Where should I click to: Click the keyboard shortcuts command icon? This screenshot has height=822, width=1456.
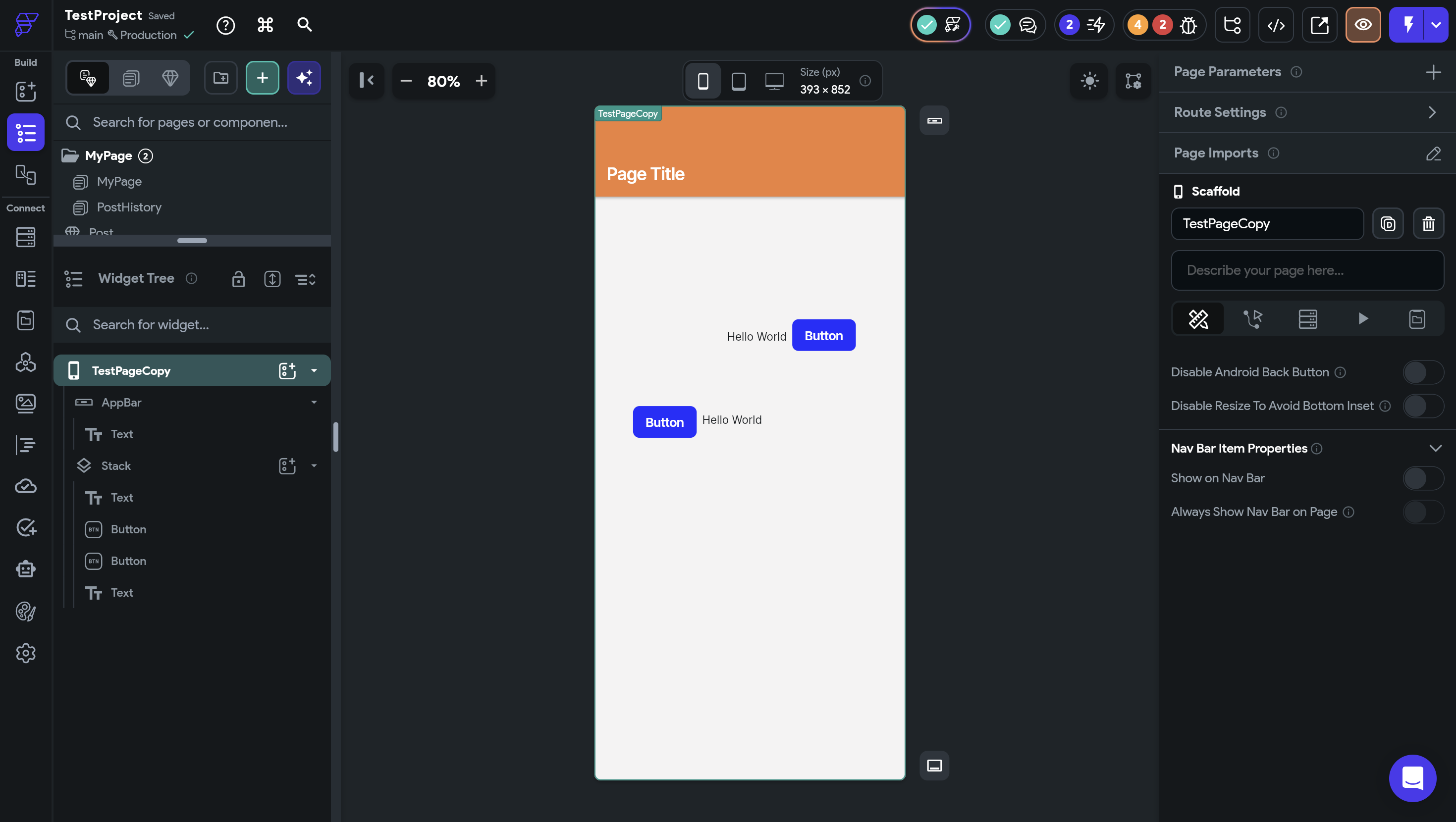tap(265, 25)
